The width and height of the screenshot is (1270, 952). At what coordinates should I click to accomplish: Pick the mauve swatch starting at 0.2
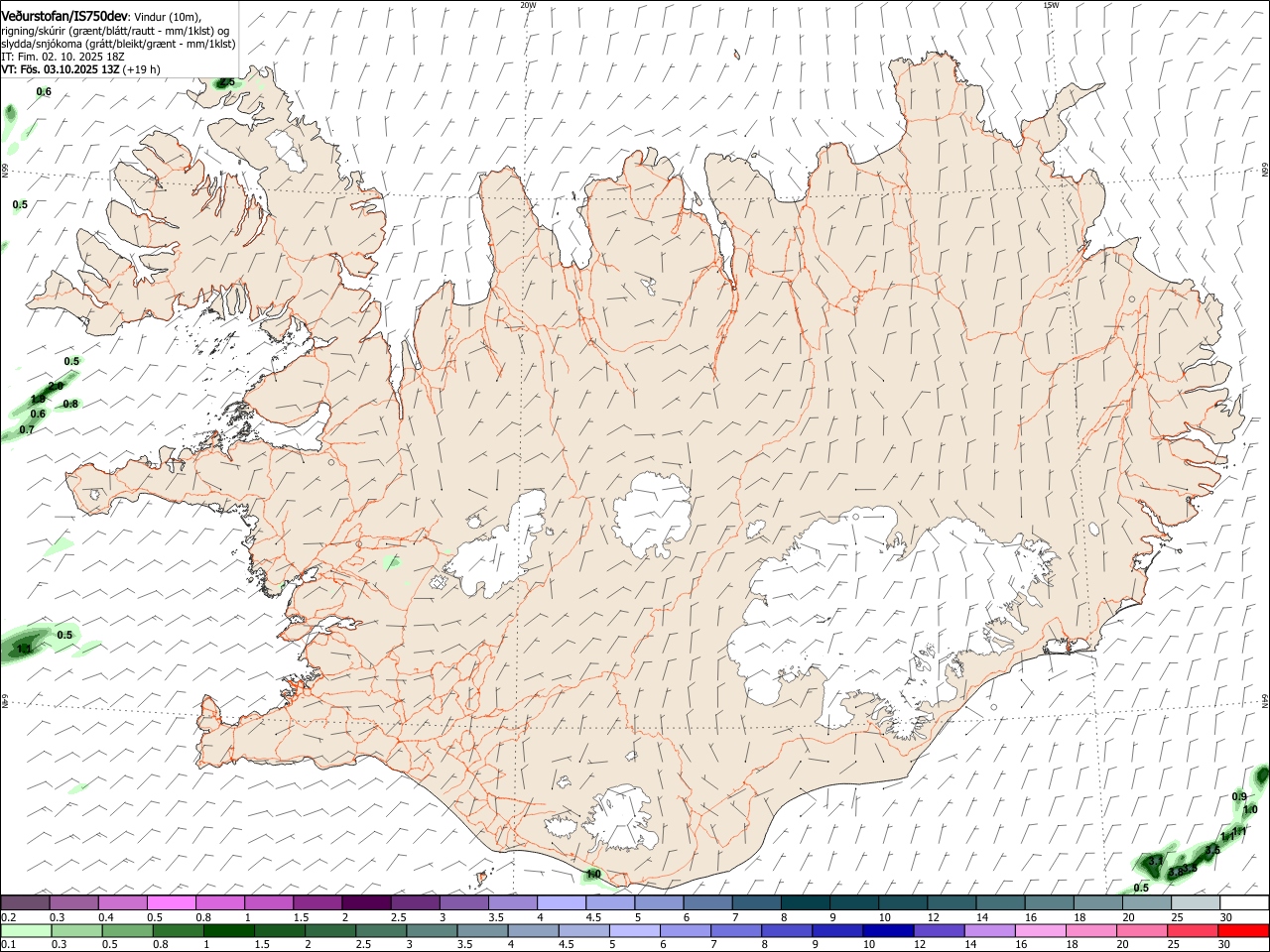(26, 903)
